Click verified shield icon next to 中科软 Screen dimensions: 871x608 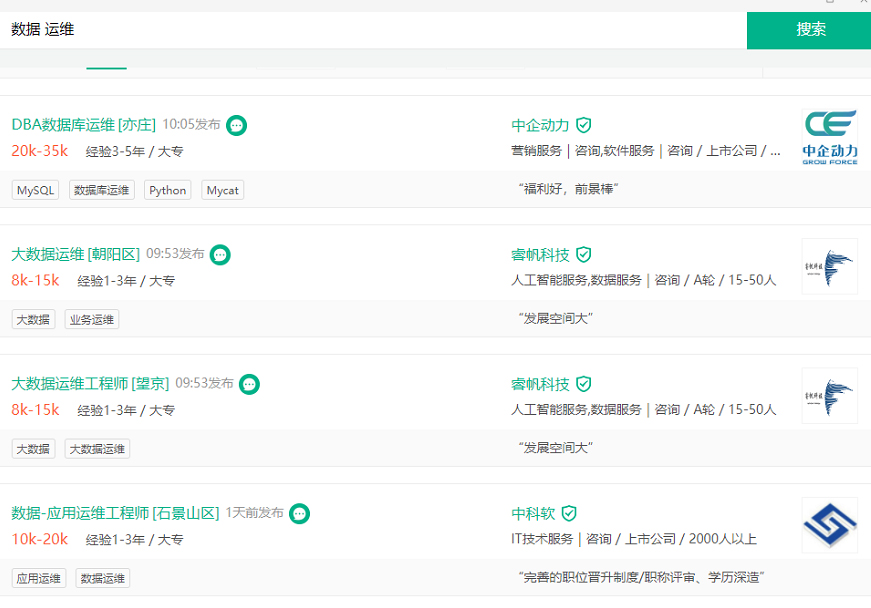[x=569, y=513]
